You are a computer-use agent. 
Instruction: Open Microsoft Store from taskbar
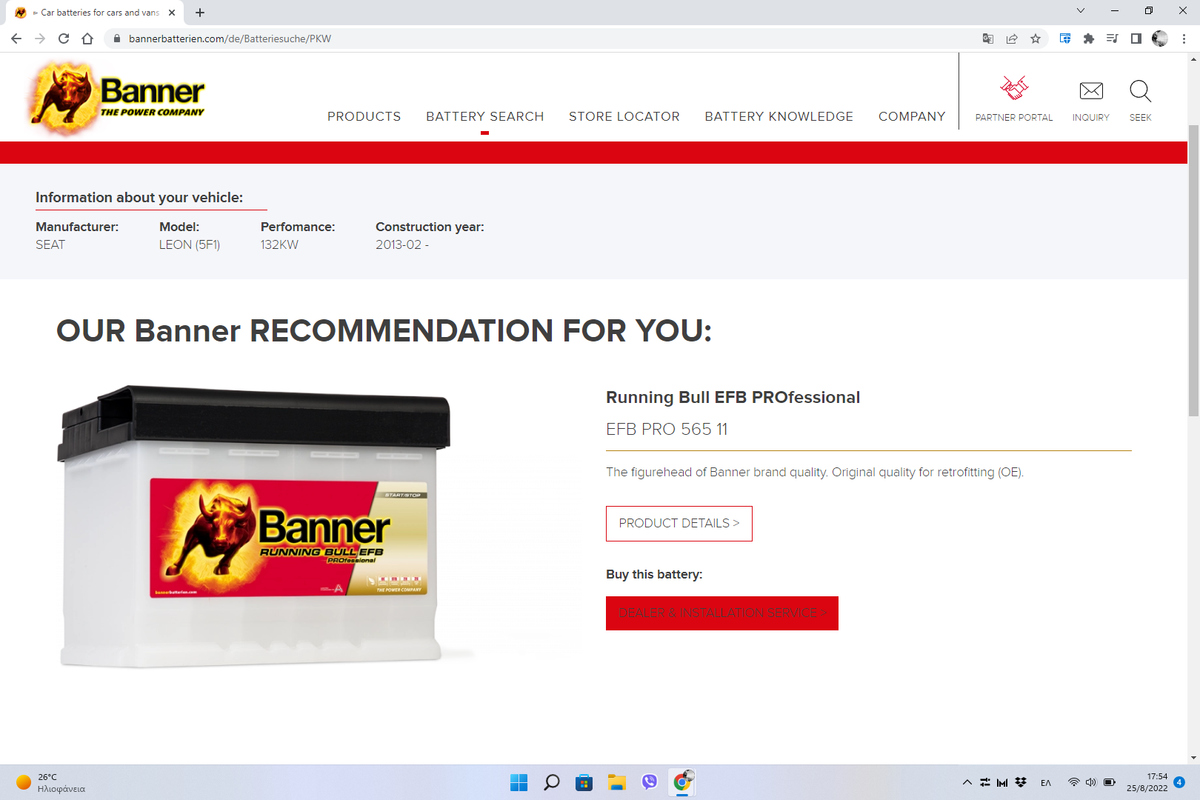click(x=584, y=782)
